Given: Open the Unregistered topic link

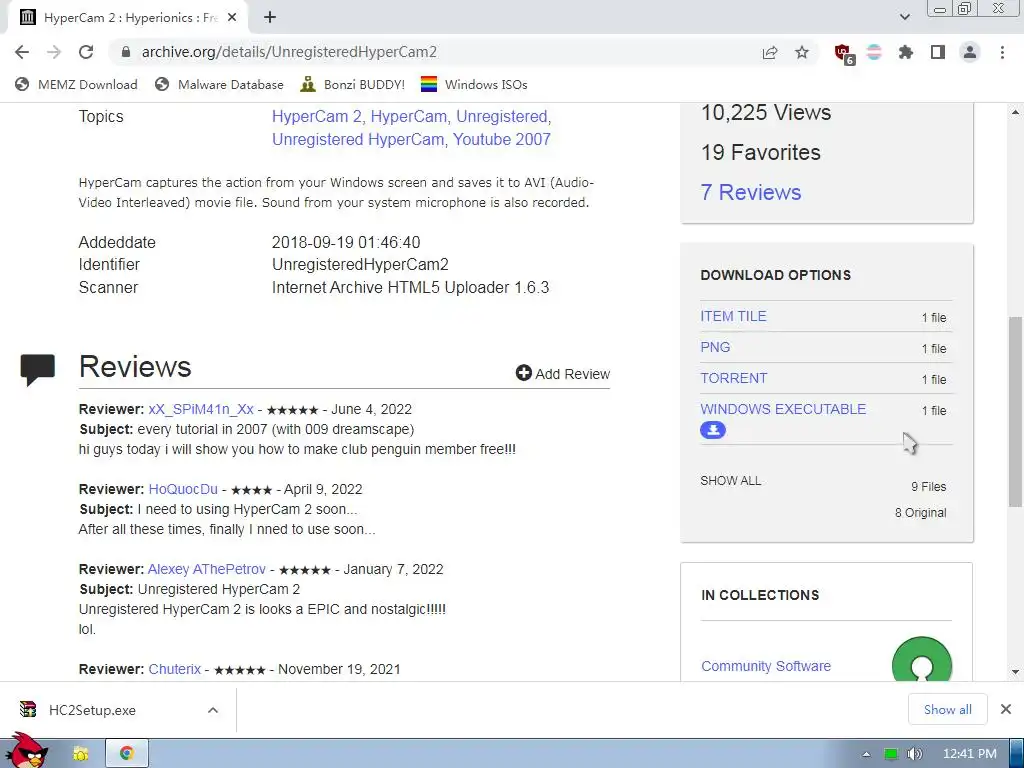Looking at the screenshot, I should (504, 116).
